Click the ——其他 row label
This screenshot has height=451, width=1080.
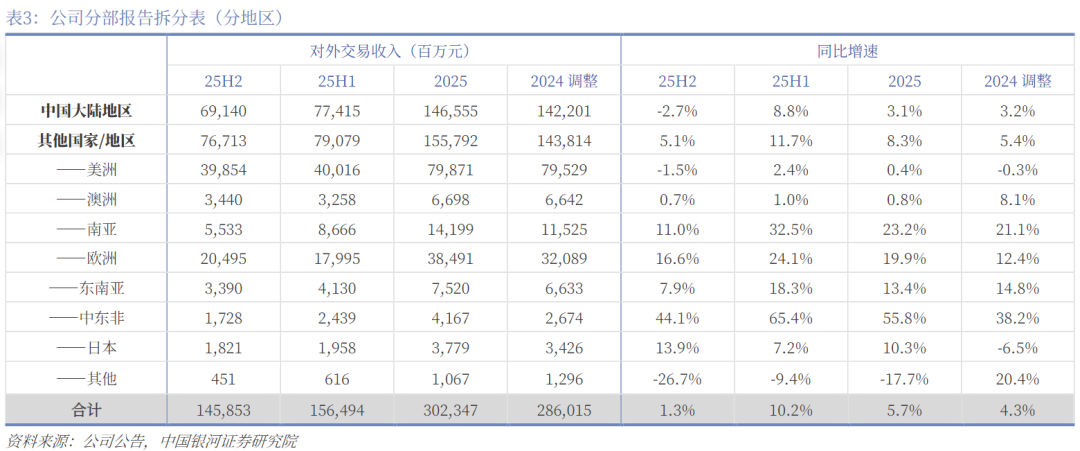[x=86, y=378]
